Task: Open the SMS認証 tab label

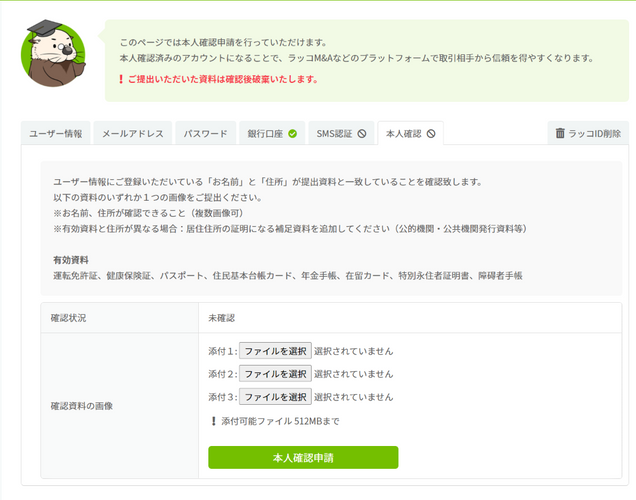Action: pyautogui.click(x=334, y=133)
